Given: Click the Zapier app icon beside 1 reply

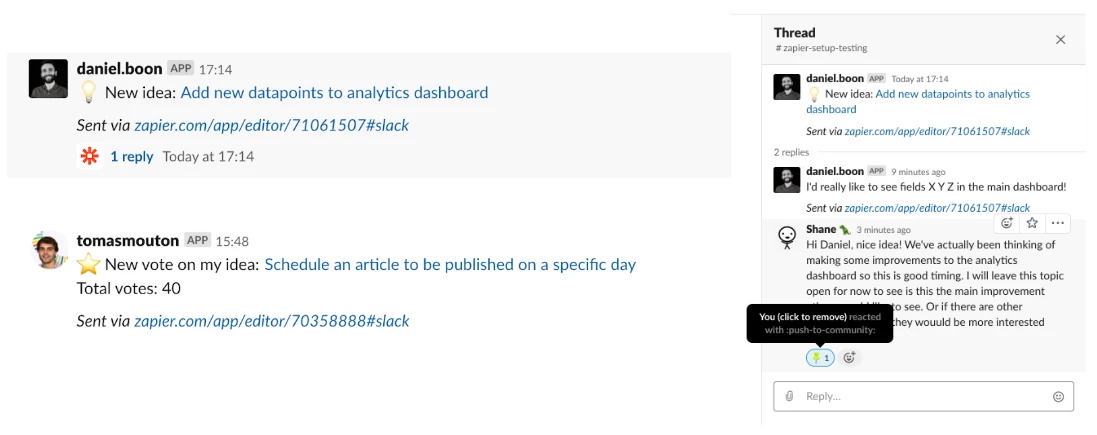Looking at the screenshot, I should 90,157.
